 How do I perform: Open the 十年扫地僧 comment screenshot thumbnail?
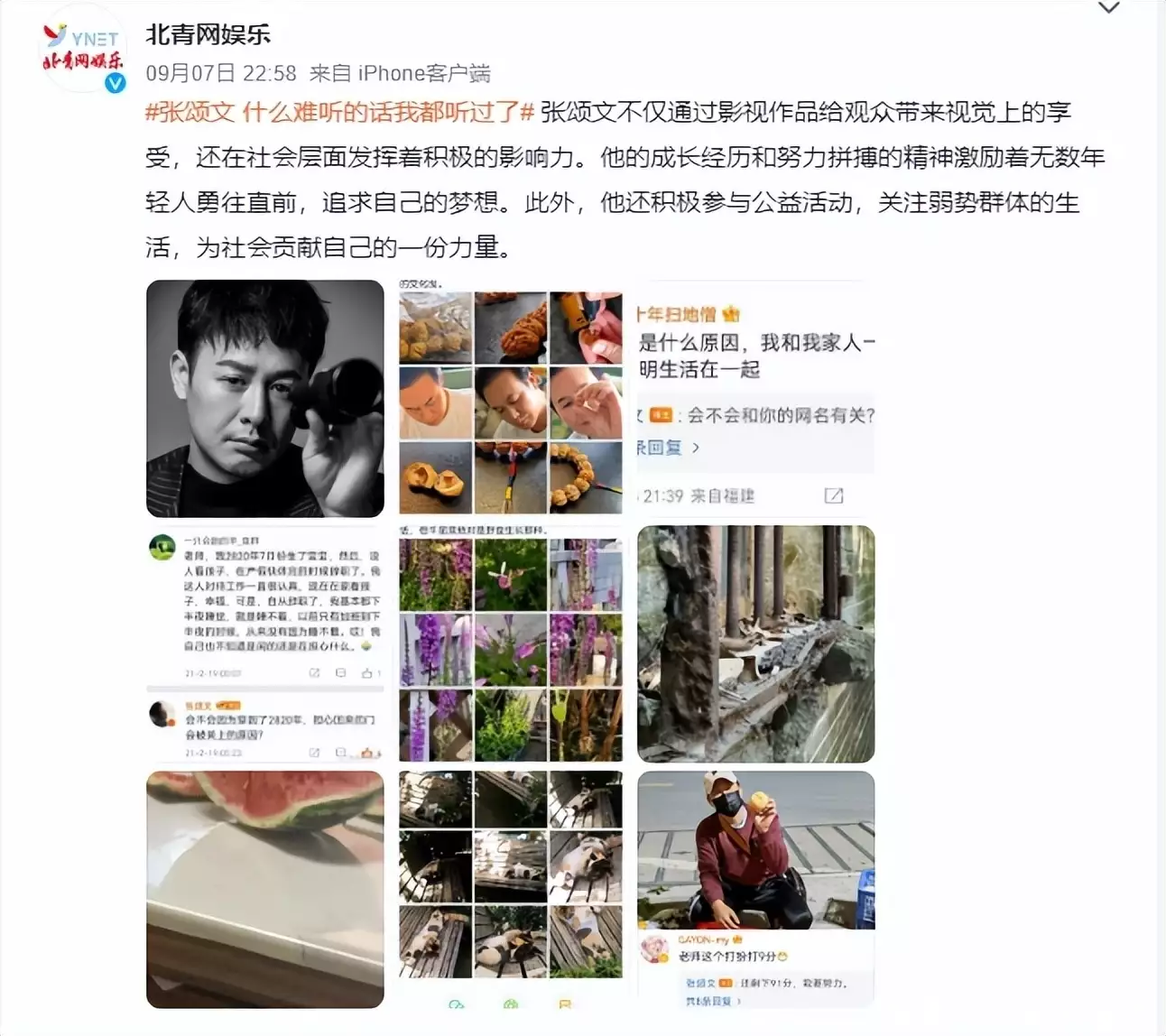click(756, 398)
